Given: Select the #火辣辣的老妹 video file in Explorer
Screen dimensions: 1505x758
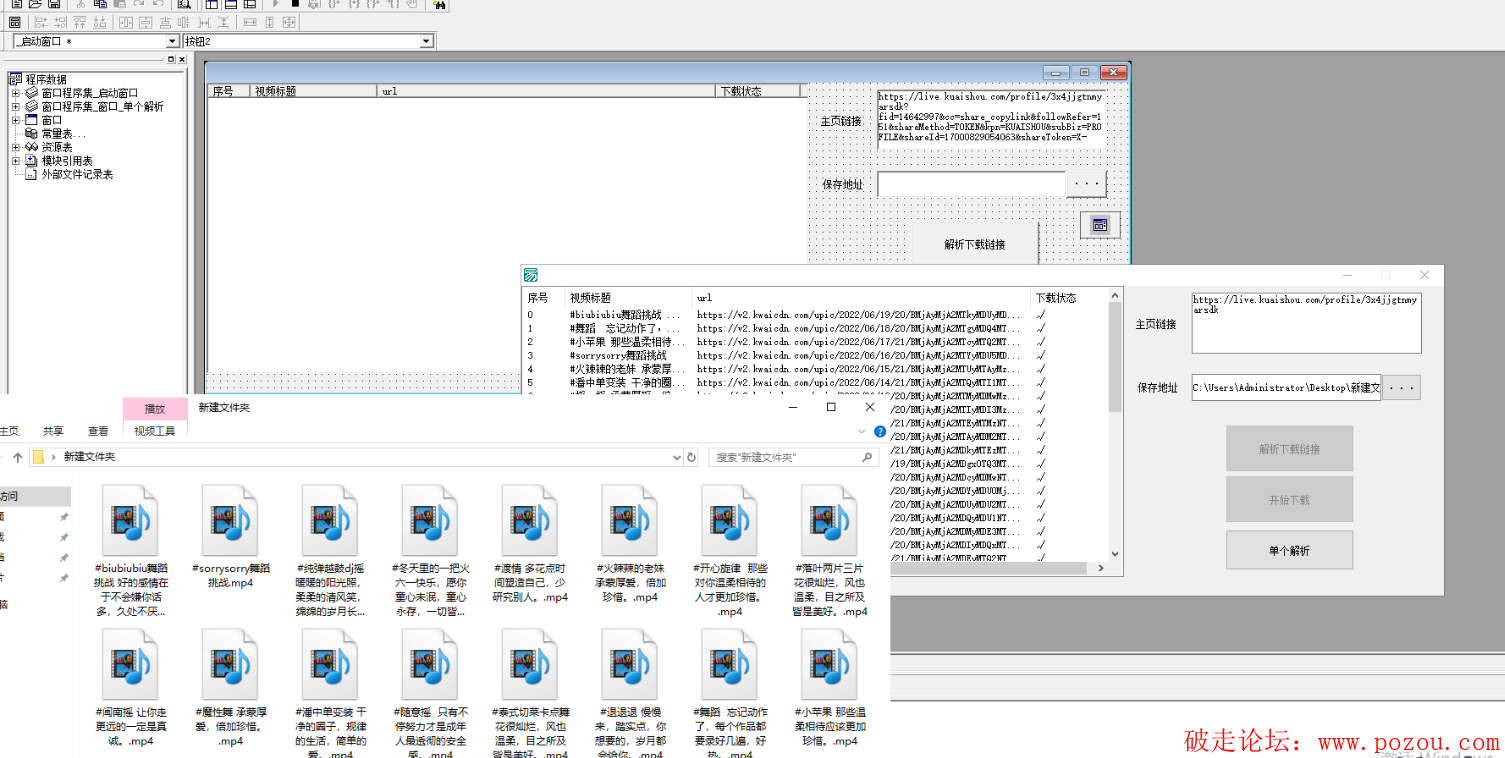Looking at the screenshot, I should tap(630, 544).
